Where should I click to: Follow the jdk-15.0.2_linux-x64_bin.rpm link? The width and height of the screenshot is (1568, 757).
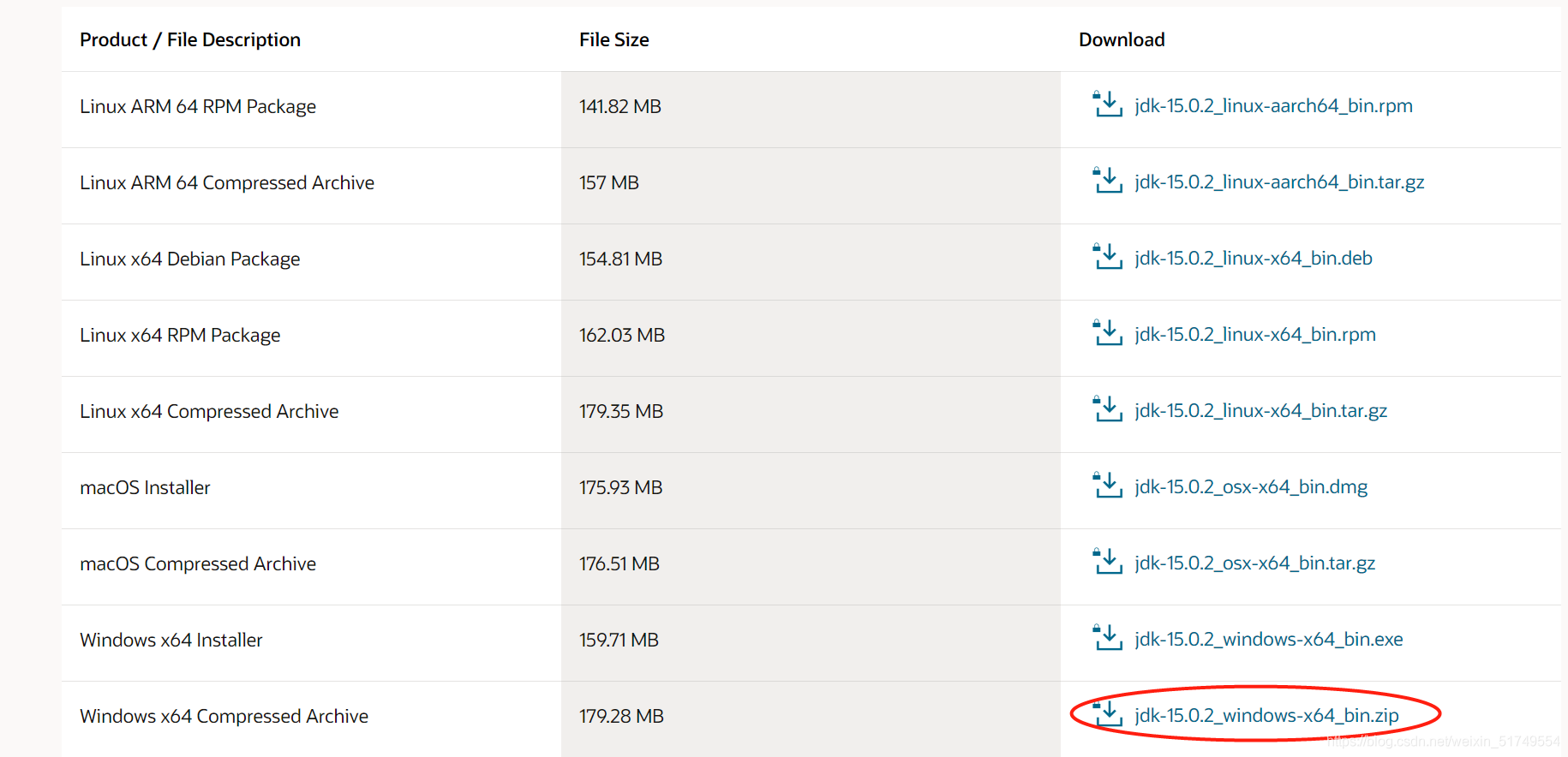point(1255,335)
